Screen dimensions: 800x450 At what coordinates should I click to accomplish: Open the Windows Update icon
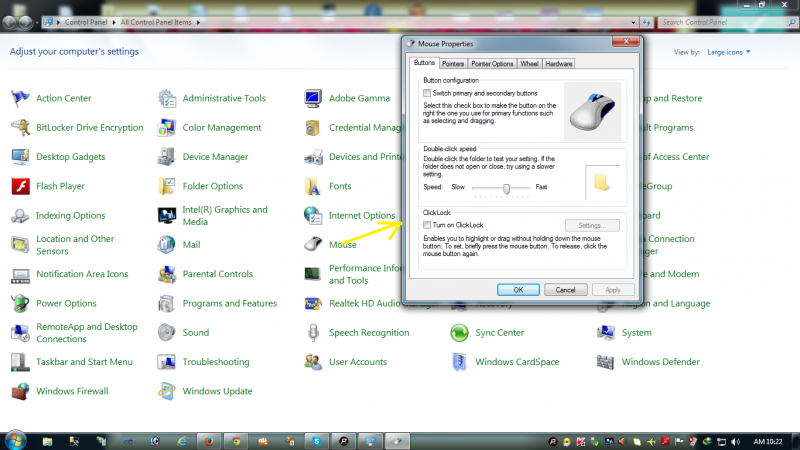167,391
